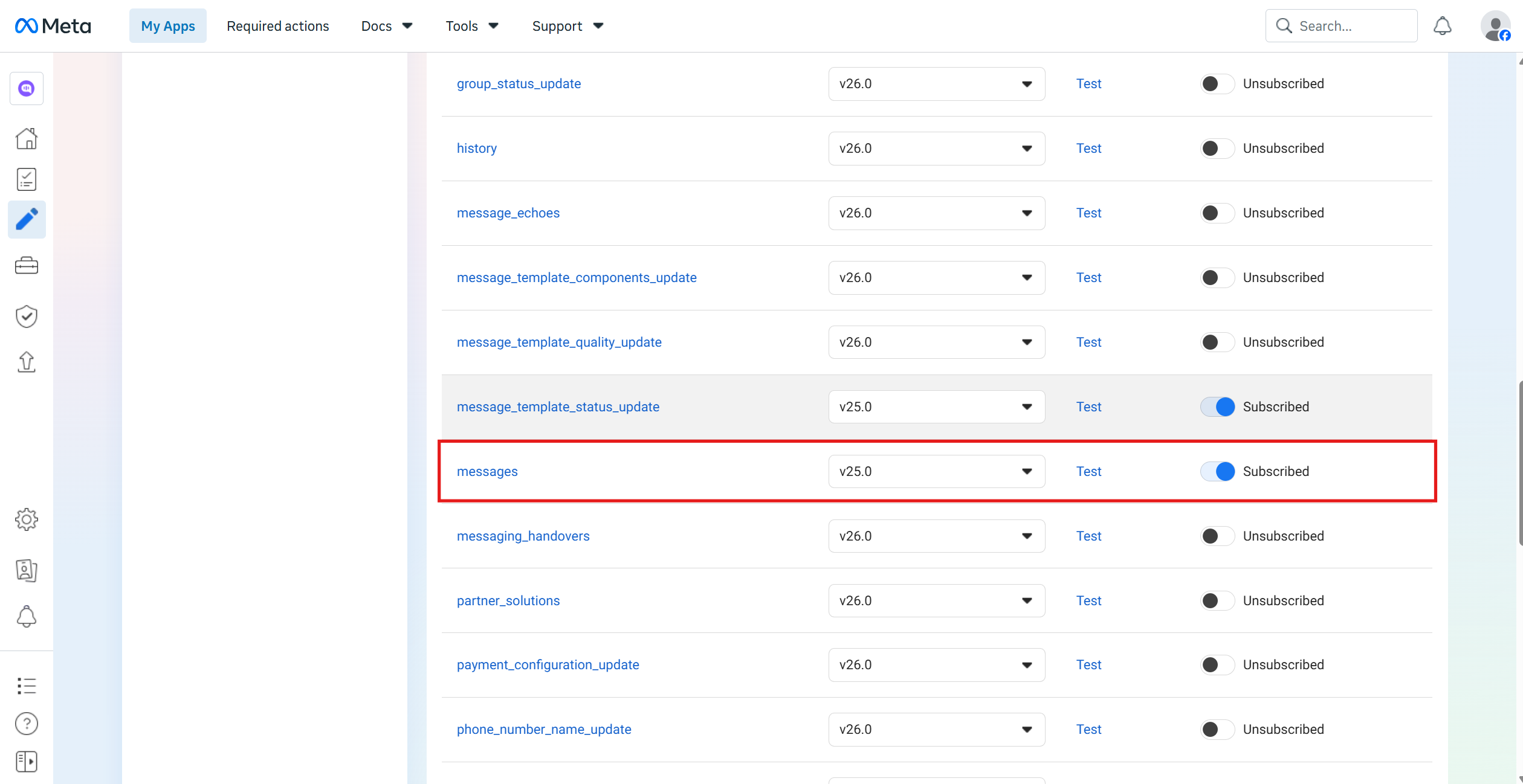1523x784 pixels.
Task: Open the app icon at sidebar top
Action: tap(27, 89)
